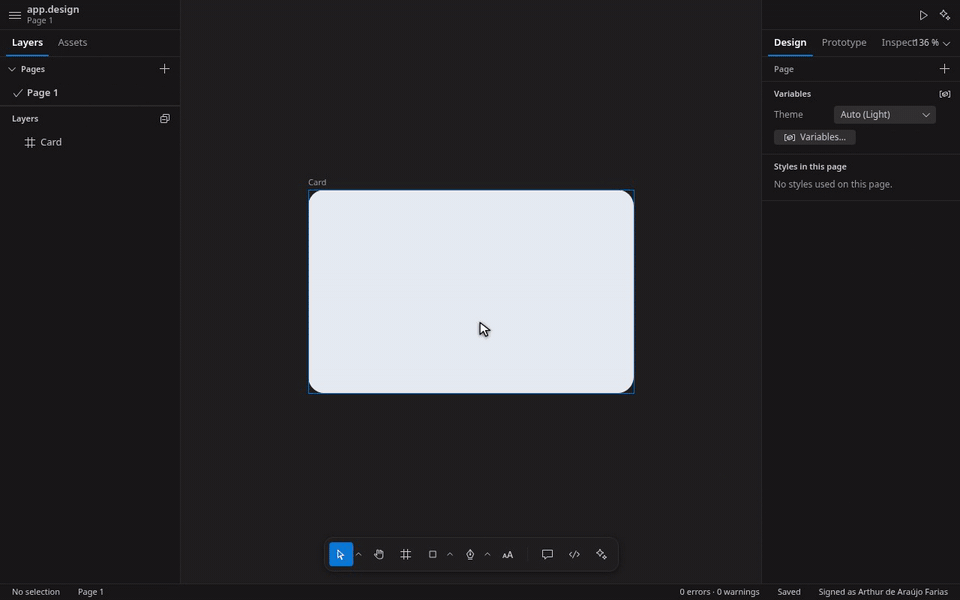Open the hamburger main menu
The width and height of the screenshot is (960, 600).
click(x=15, y=15)
